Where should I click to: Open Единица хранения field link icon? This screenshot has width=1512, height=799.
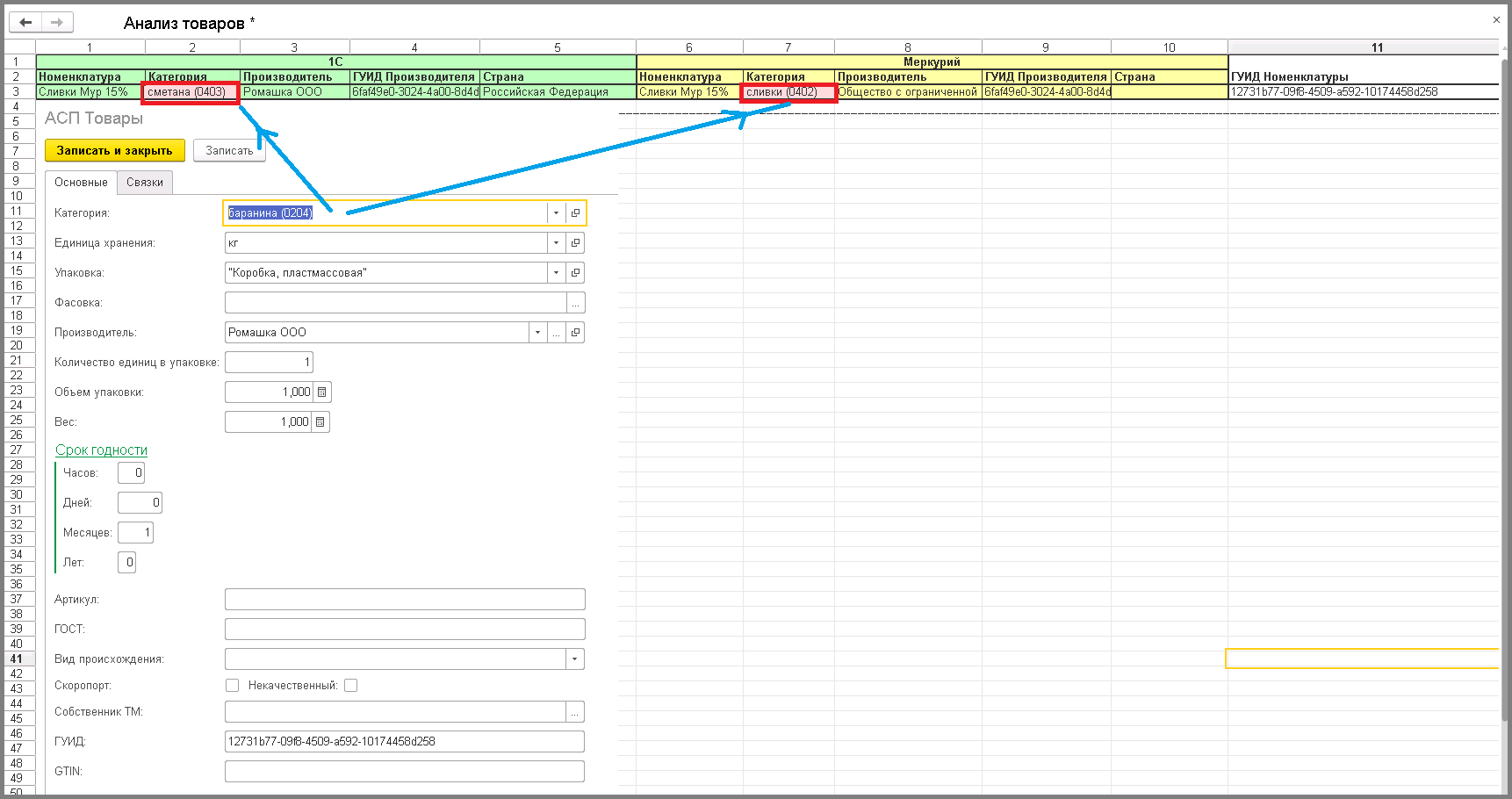(x=575, y=243)
